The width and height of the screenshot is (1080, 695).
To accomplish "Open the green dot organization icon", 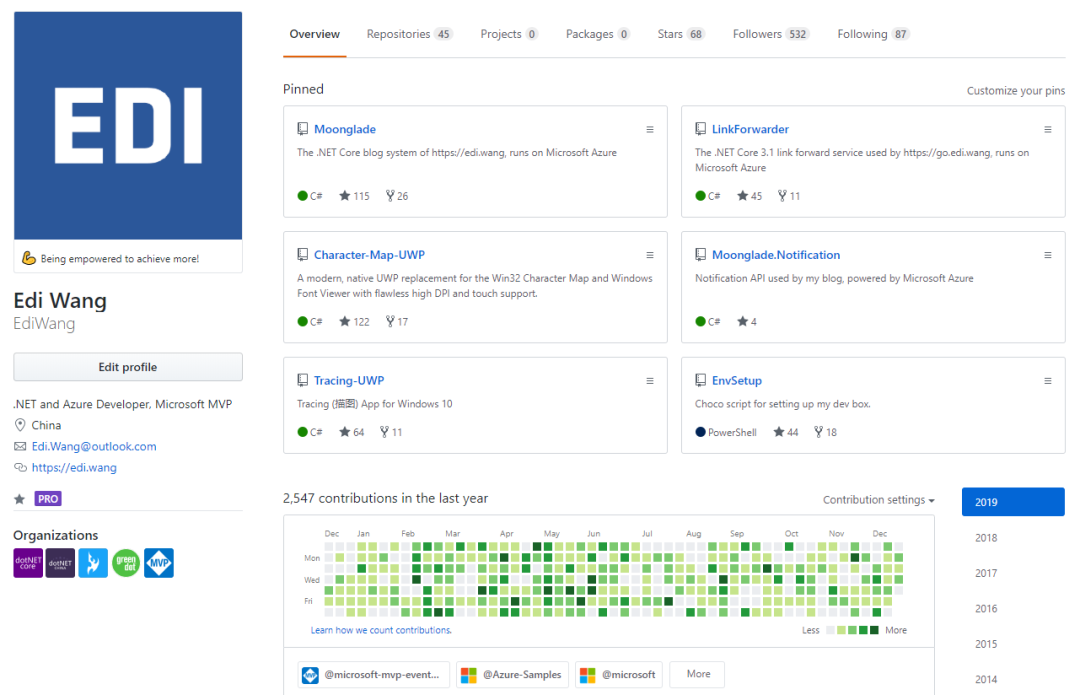I will click(126, 563).
